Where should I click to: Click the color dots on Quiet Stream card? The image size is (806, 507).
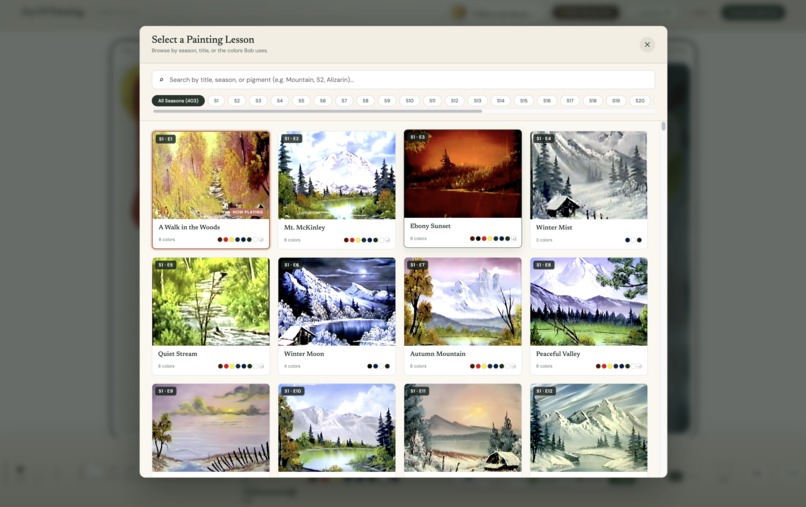click(241, 366)
